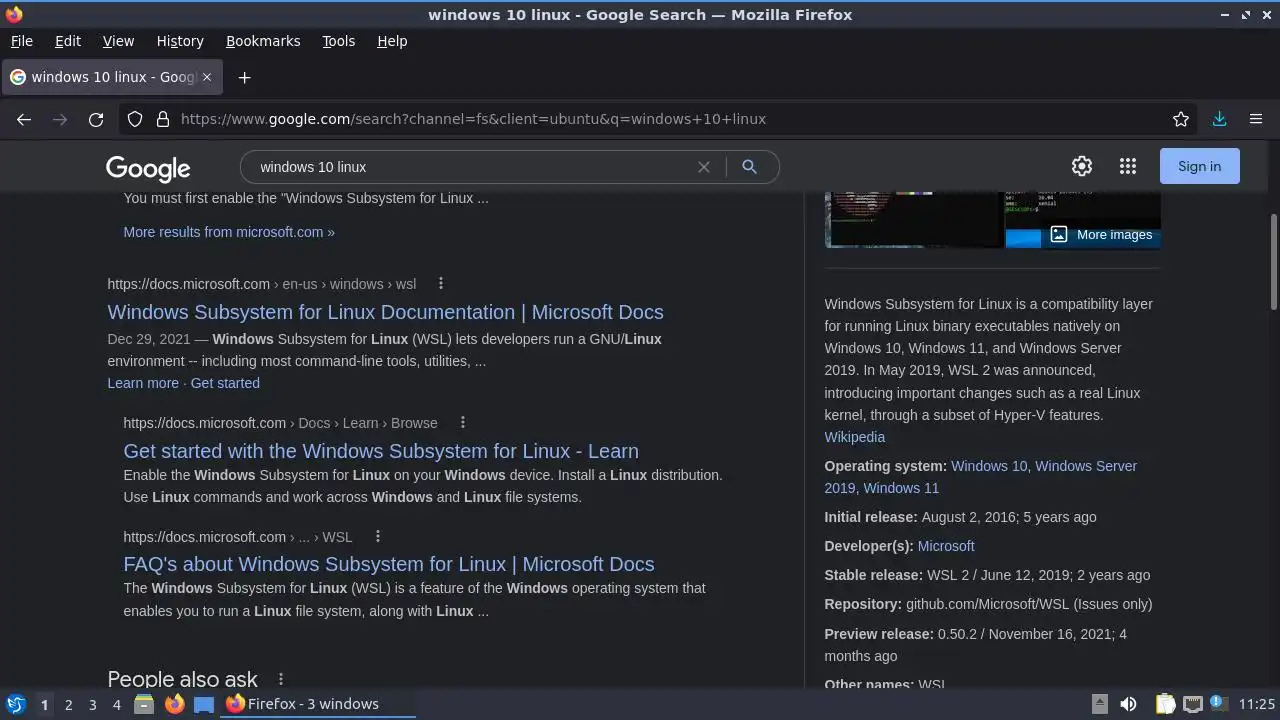The image size is (1280, 720).
Task: Reload the current page
Action: (x=96, y=119)
